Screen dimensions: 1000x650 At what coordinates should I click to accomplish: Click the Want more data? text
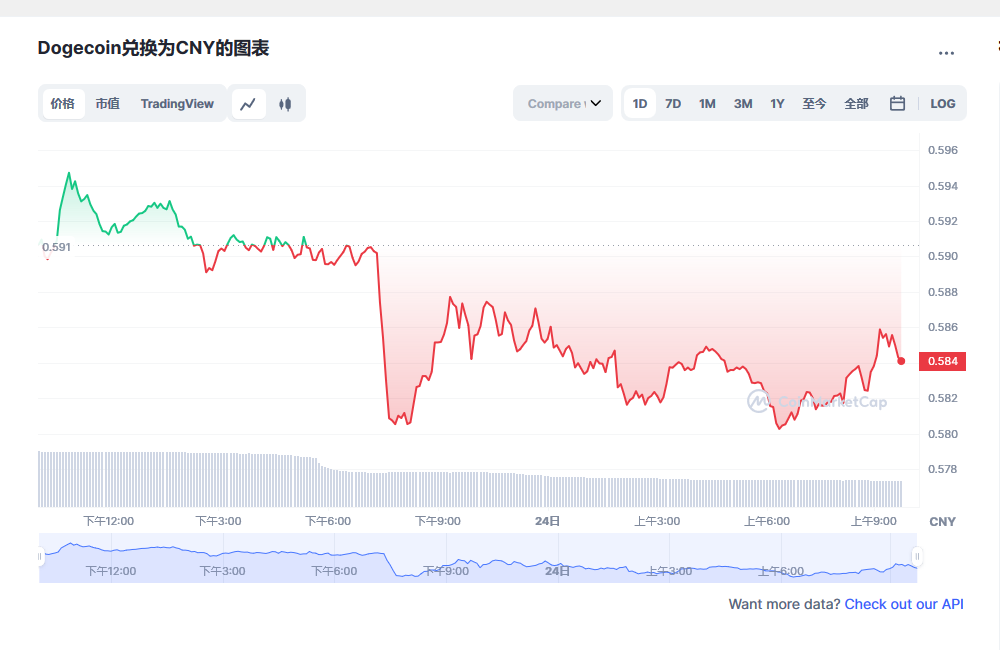[784, 604]
